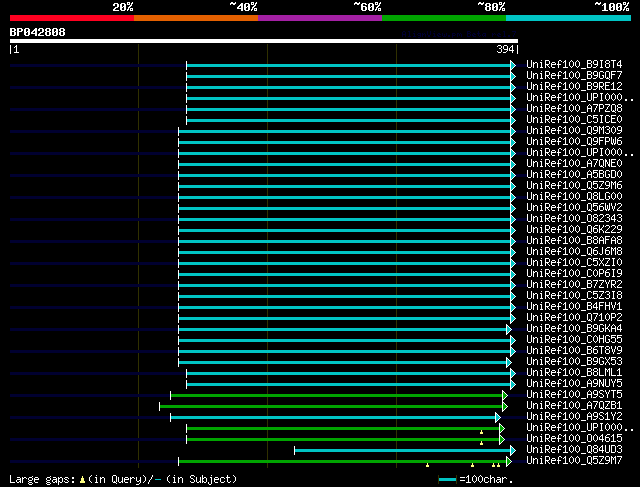Select the UniRef100_B6T8V9 label
Screen dimensions: 640x487
[x=574, y=351]
